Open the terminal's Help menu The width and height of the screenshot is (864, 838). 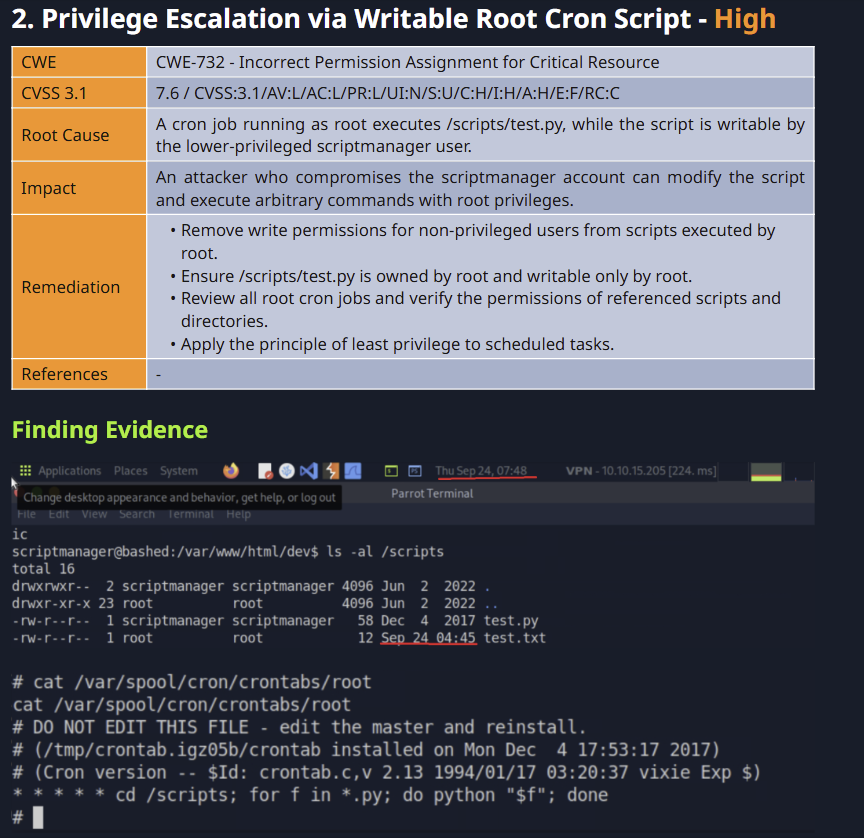(239, 514)
